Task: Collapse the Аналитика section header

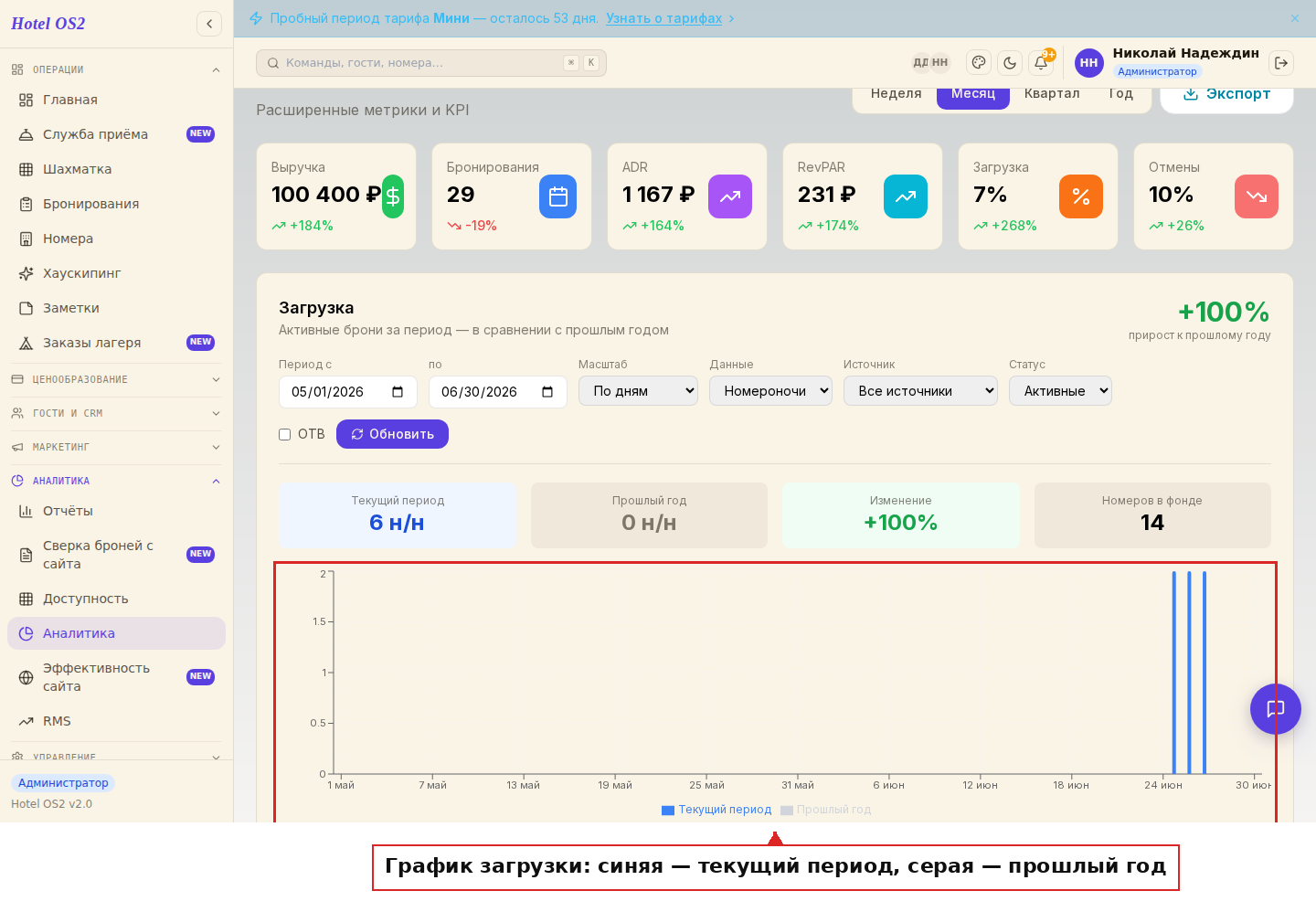Action: tap(116, 481)
